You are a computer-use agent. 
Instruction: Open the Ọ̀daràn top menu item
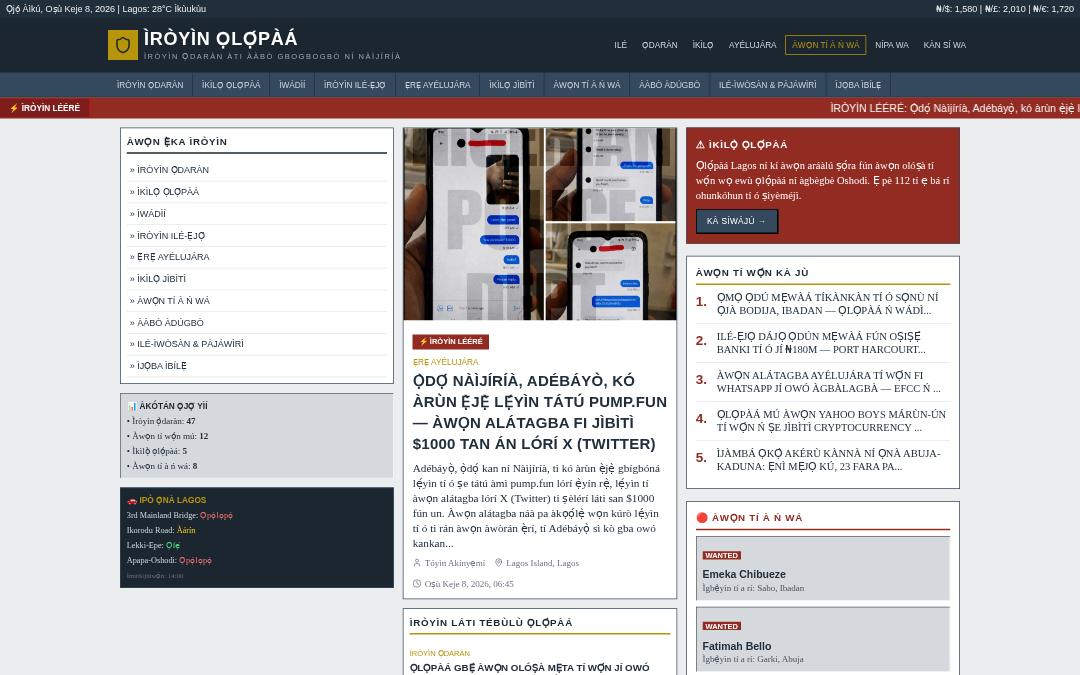(660, 45)
